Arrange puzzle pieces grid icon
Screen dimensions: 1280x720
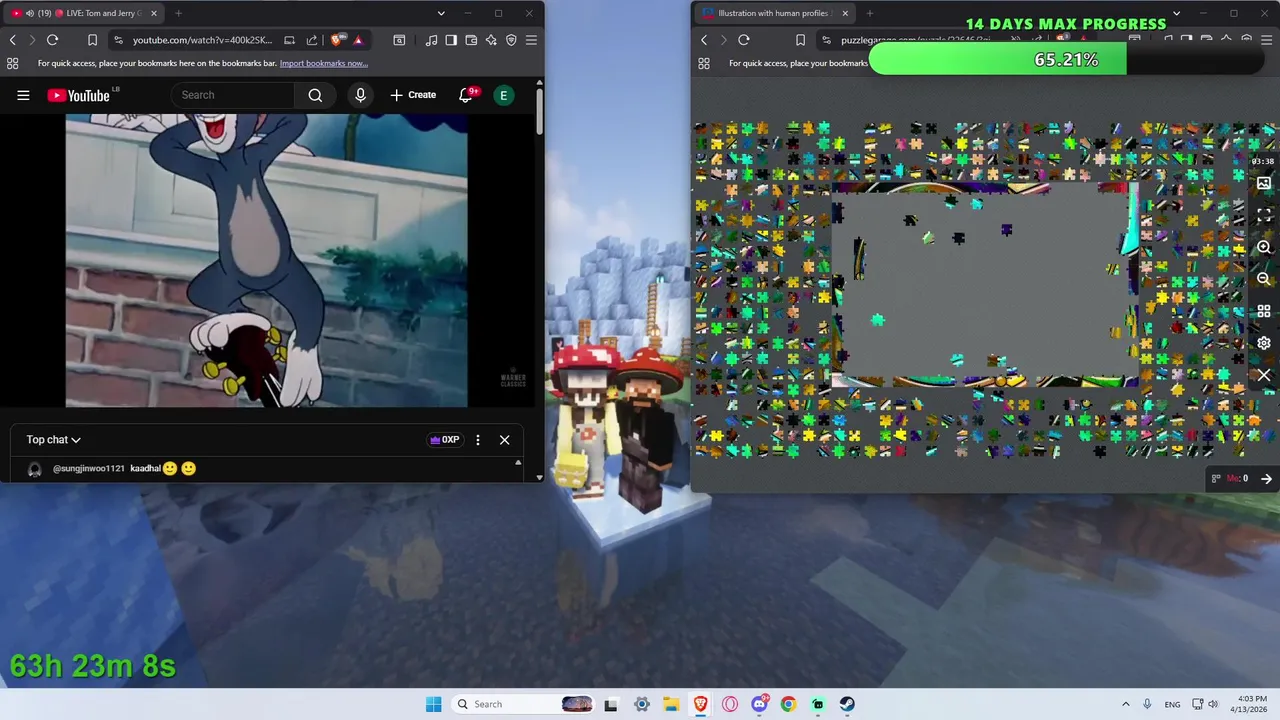[x=1264, y=311]
